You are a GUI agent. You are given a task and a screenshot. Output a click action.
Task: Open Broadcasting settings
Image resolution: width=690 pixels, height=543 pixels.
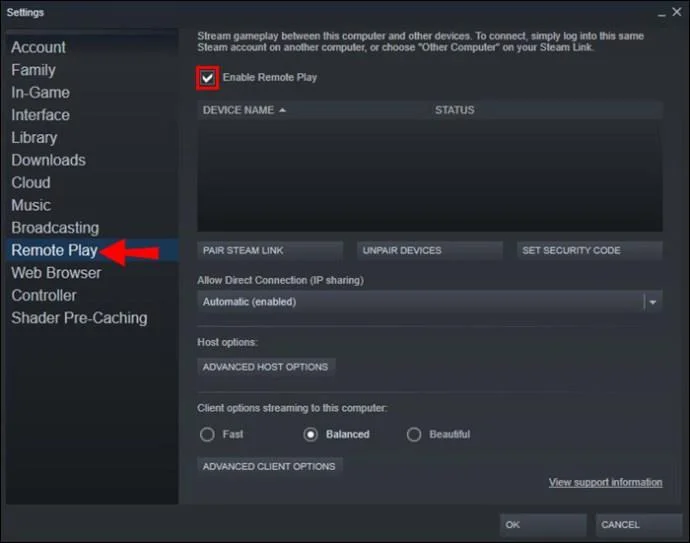pyautogui.click(x=55, y=228)
